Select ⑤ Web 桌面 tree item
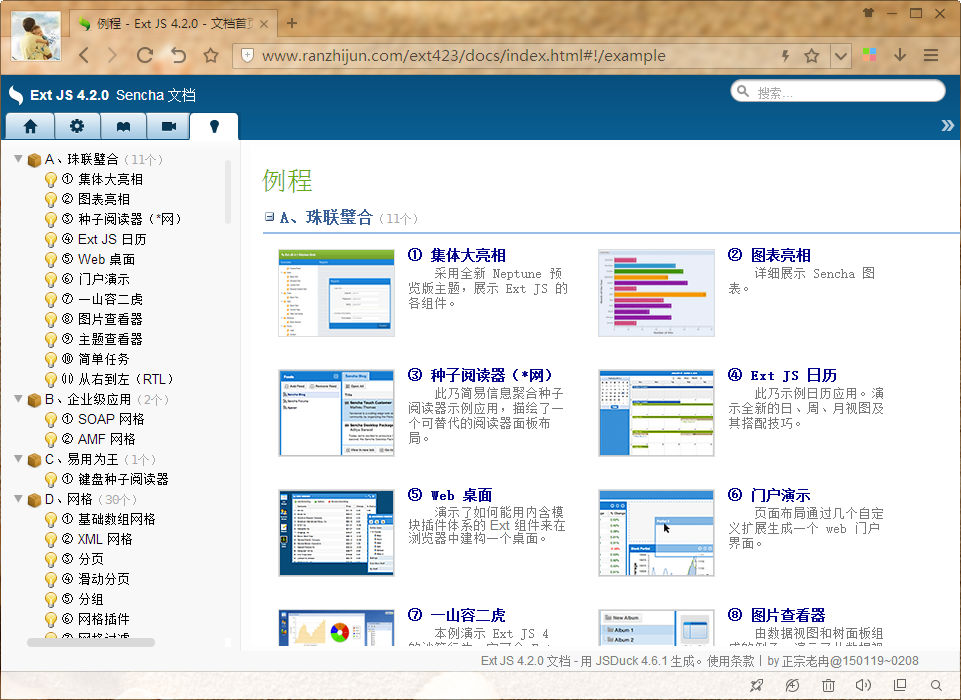 tap(98, 259)
